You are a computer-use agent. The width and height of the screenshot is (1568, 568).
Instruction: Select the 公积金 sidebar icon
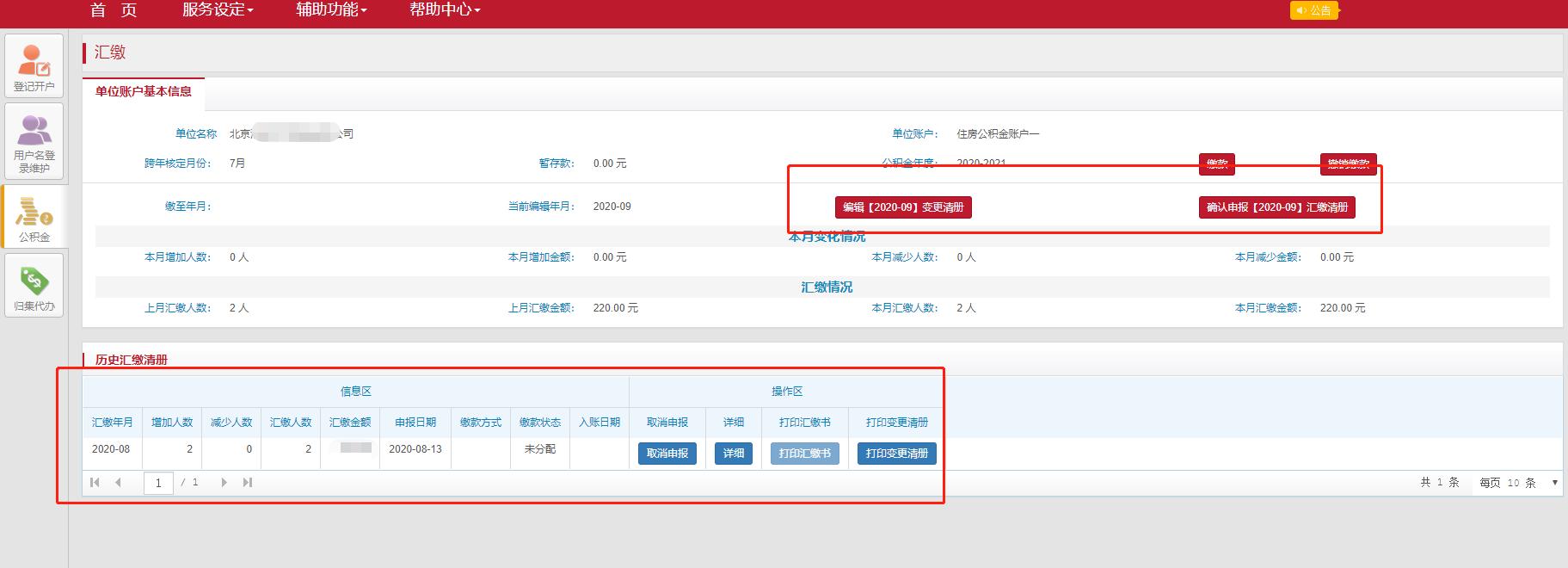click(34, 217)
